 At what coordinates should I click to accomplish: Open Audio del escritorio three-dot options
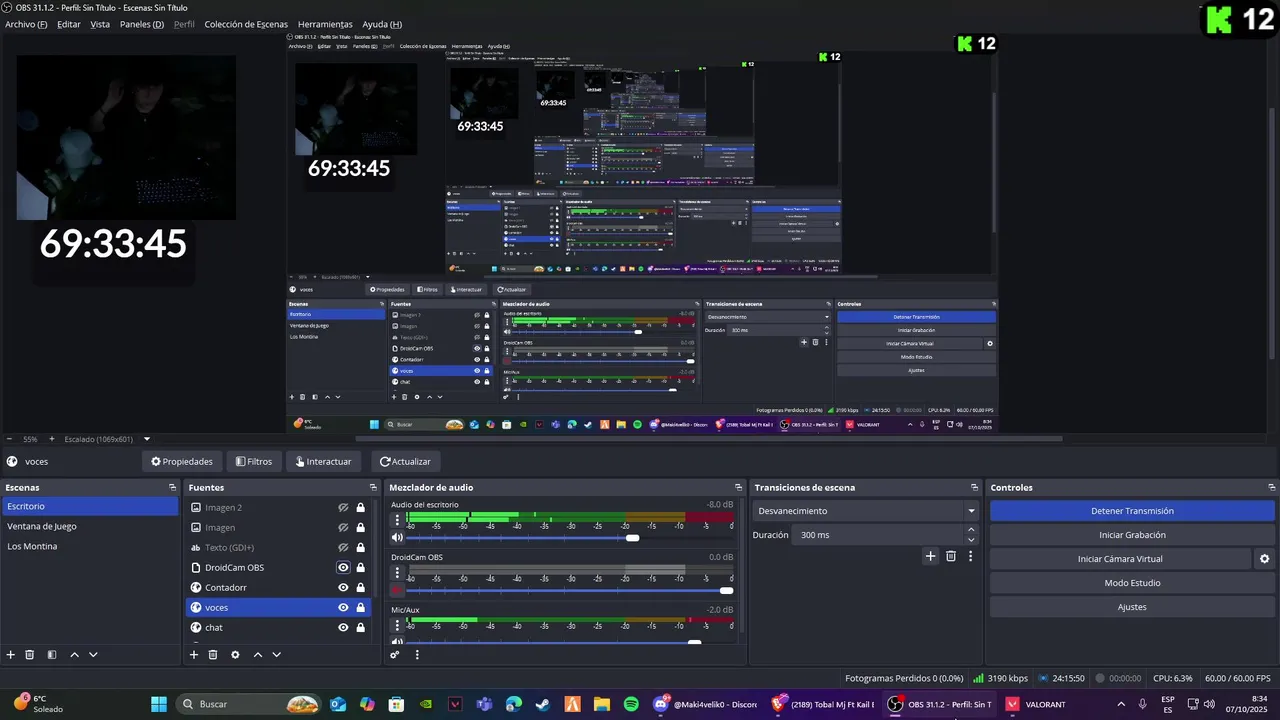click(397, 520)
